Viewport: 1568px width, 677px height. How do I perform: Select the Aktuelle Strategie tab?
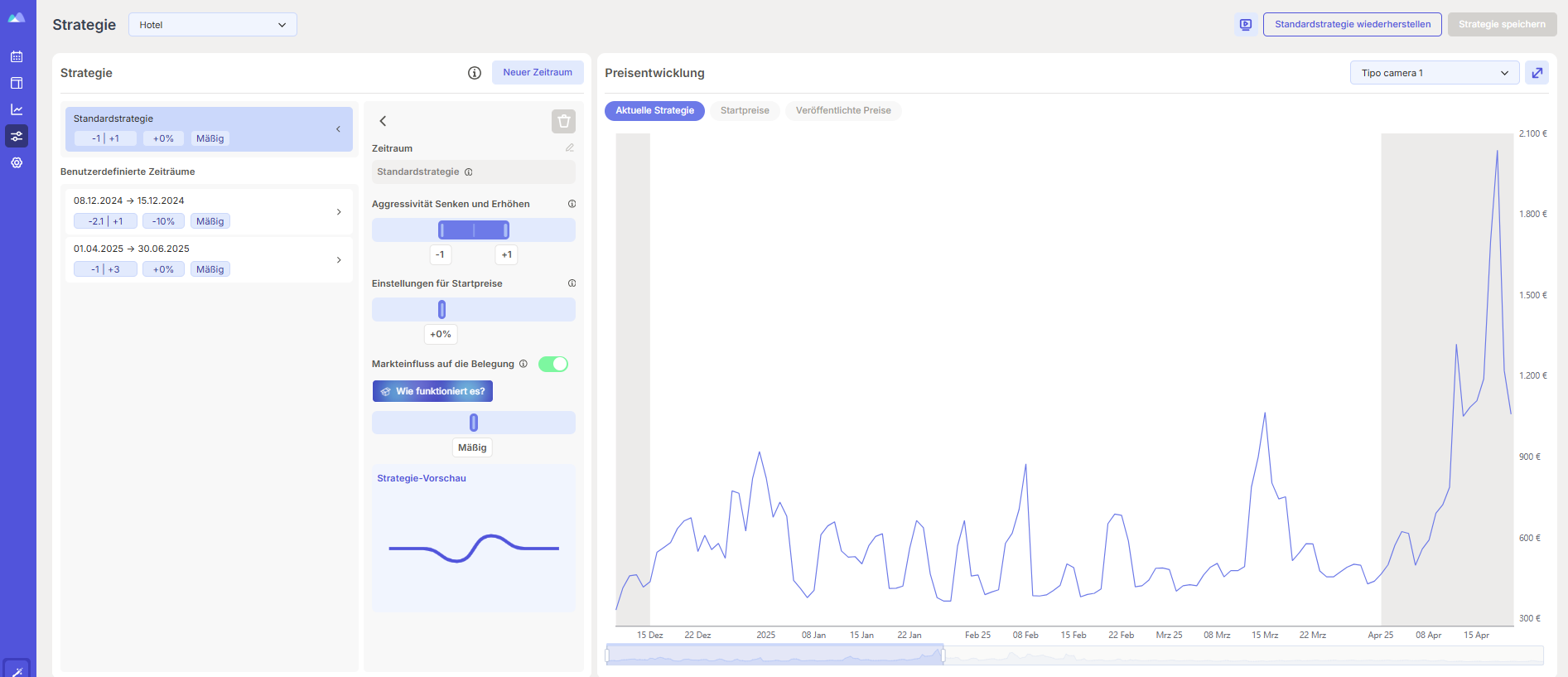(x=654, y=111)
